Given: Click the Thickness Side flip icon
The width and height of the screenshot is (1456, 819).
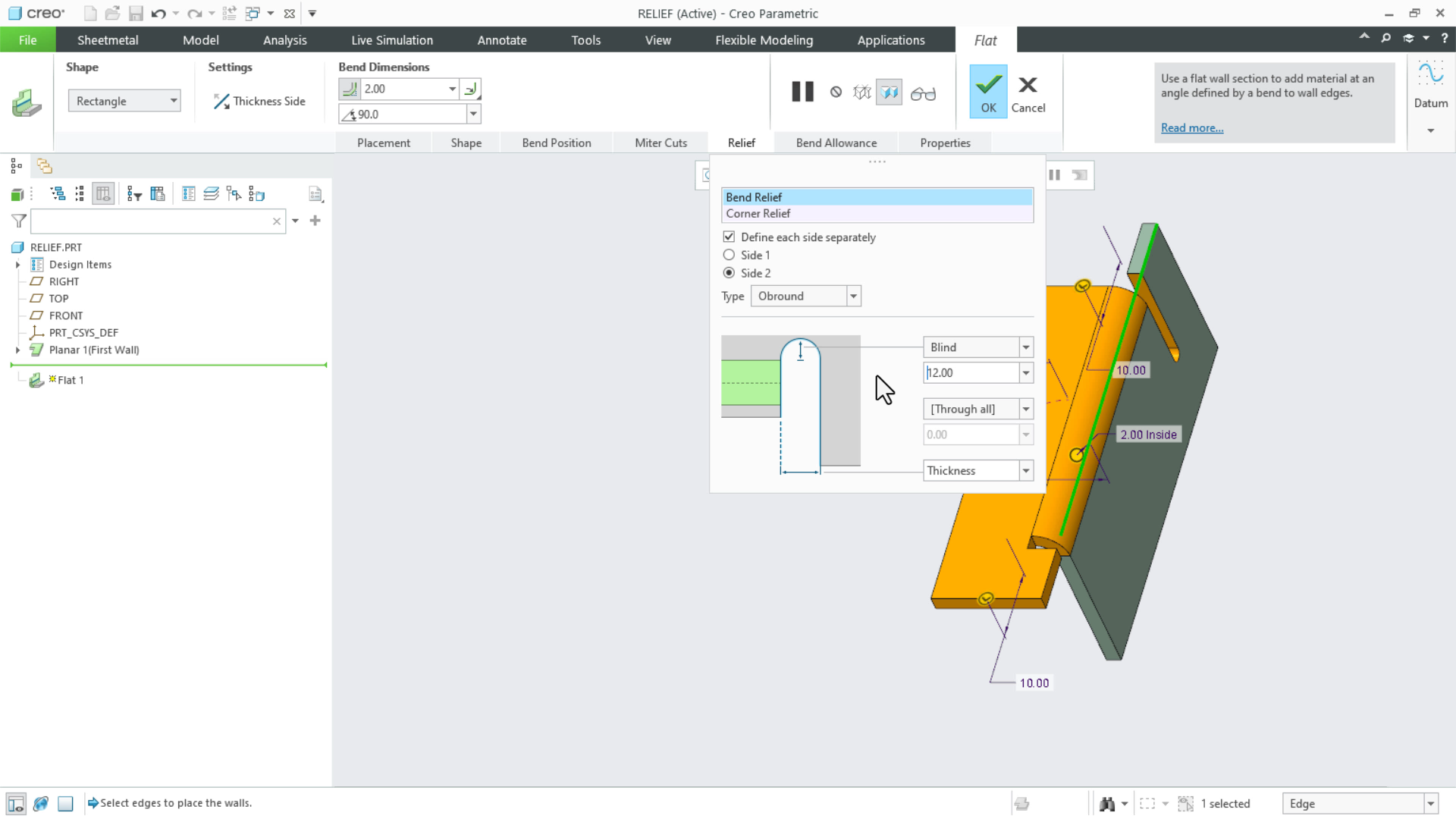Looking at the screenshot, I should pyautogui.click(x=221, y=101).
